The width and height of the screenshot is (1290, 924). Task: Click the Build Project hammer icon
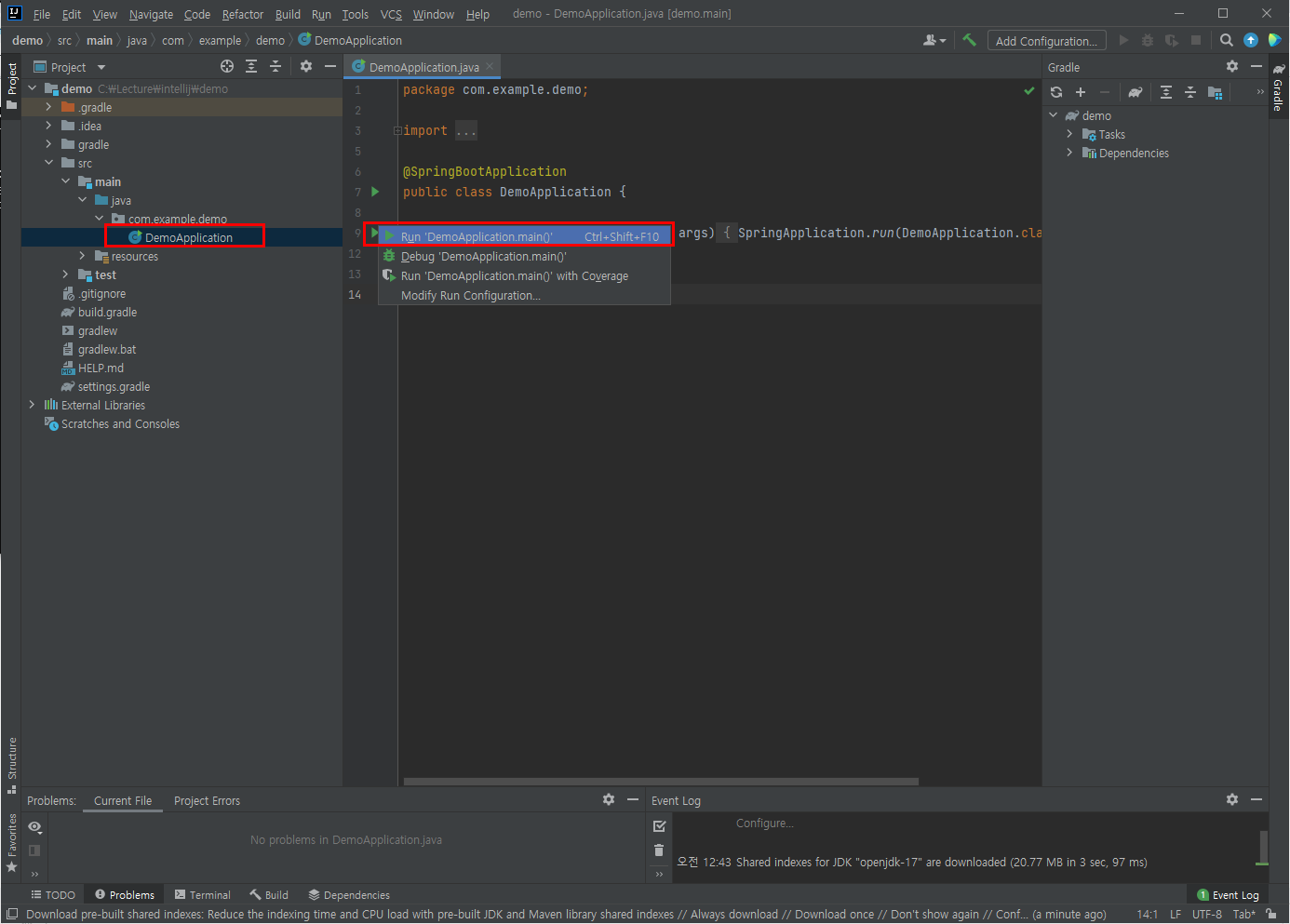(969, 40)
